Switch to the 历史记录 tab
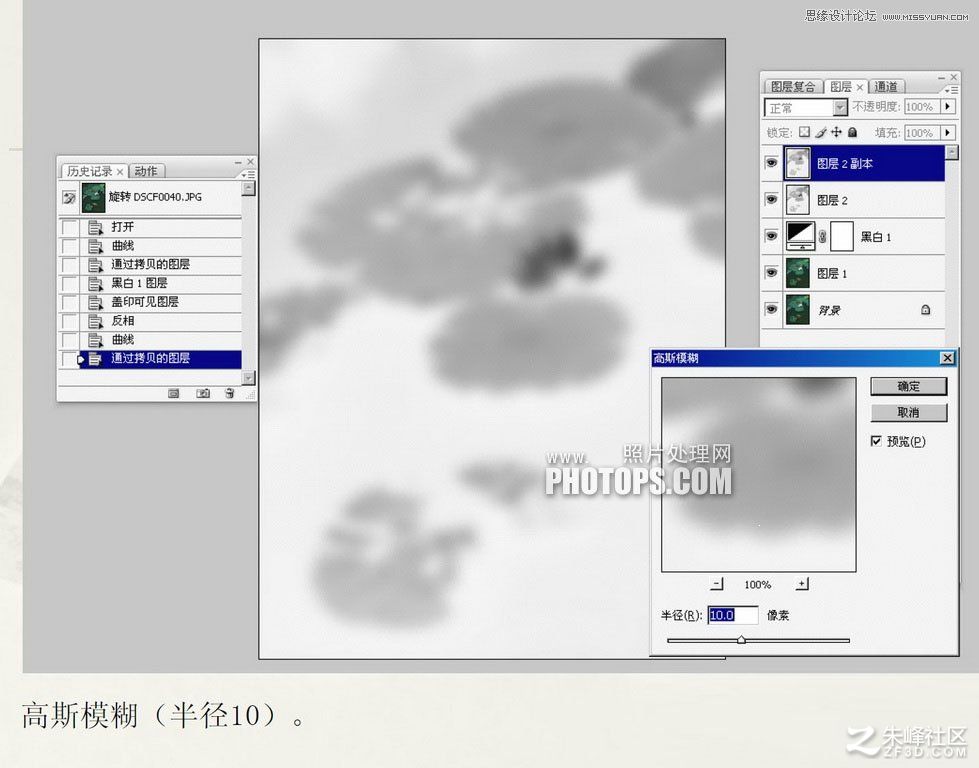The image size is (979, 768). (x=89, y=171)
